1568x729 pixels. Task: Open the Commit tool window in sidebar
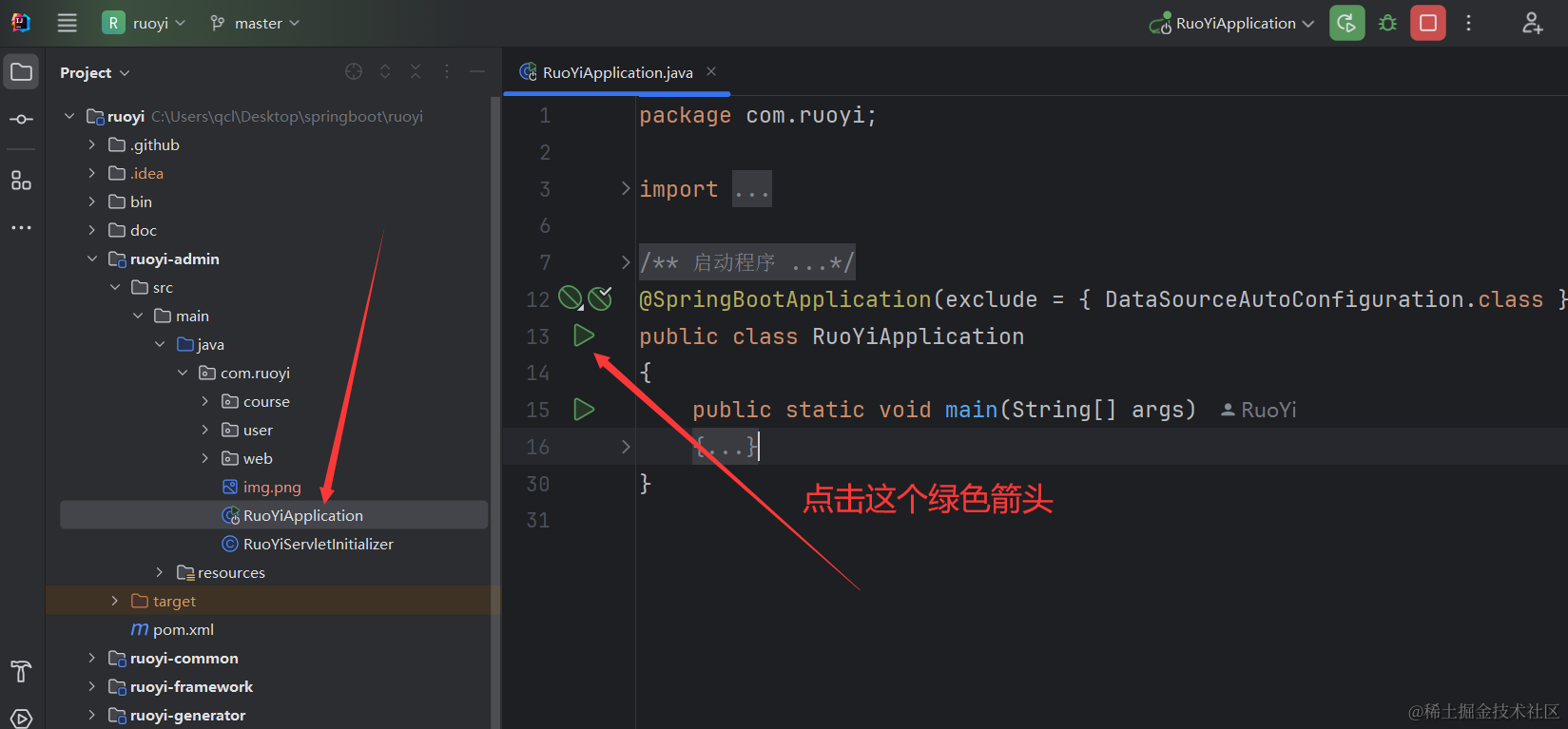(x=21, y=120)
